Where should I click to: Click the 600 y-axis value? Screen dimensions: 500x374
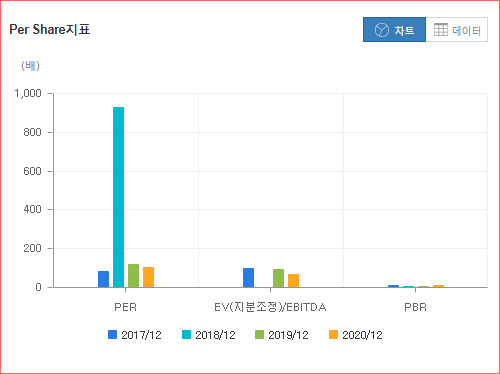pos(32,171)
